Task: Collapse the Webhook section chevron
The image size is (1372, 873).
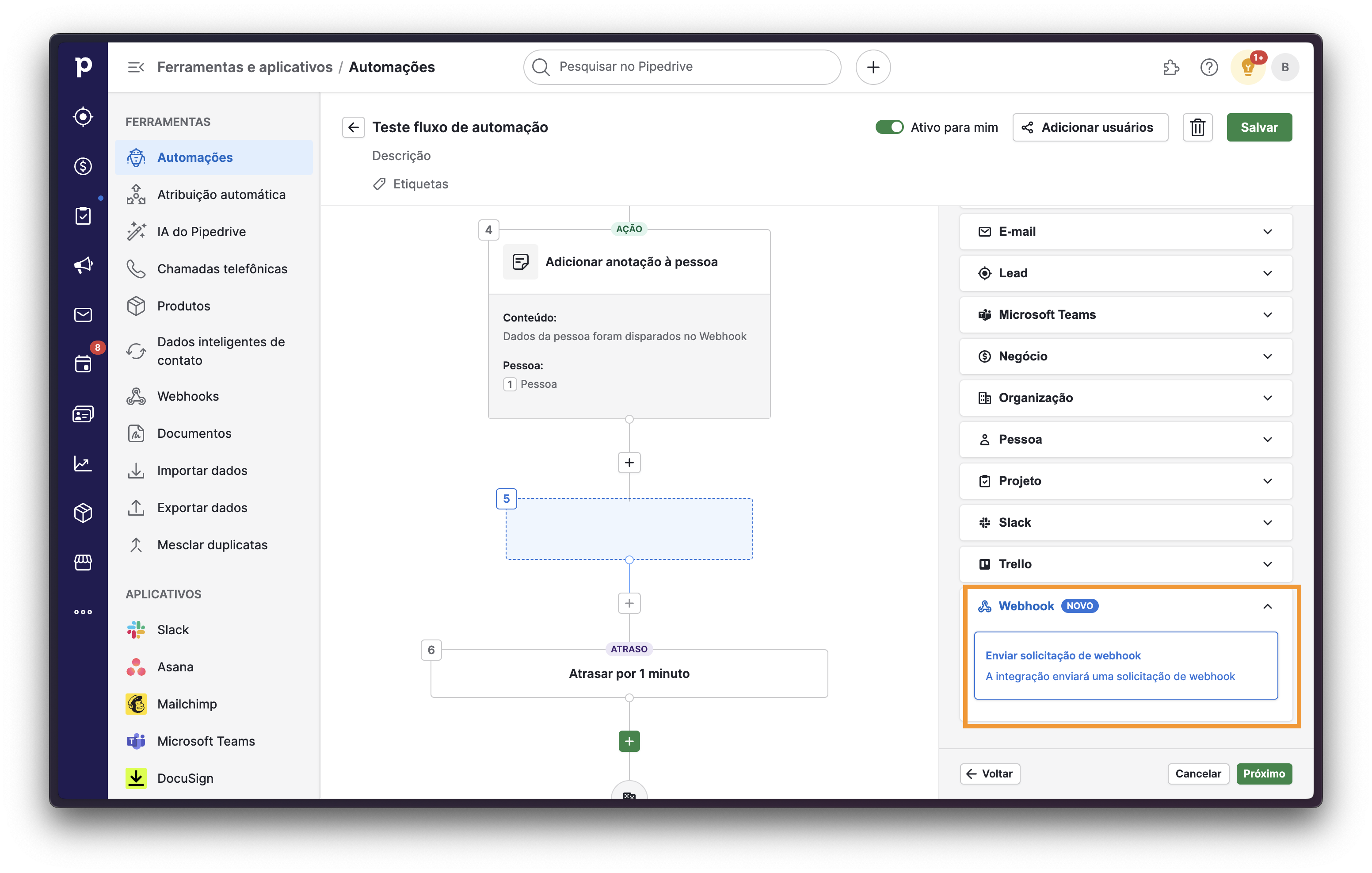Action: pyautogui.click(x=1267, y=606)
